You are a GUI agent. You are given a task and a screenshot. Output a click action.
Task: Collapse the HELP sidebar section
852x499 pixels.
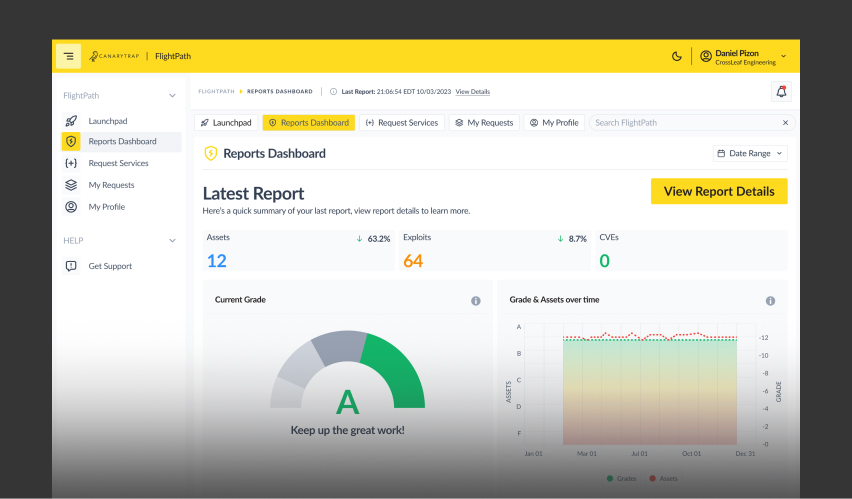(x=172, y=241)
